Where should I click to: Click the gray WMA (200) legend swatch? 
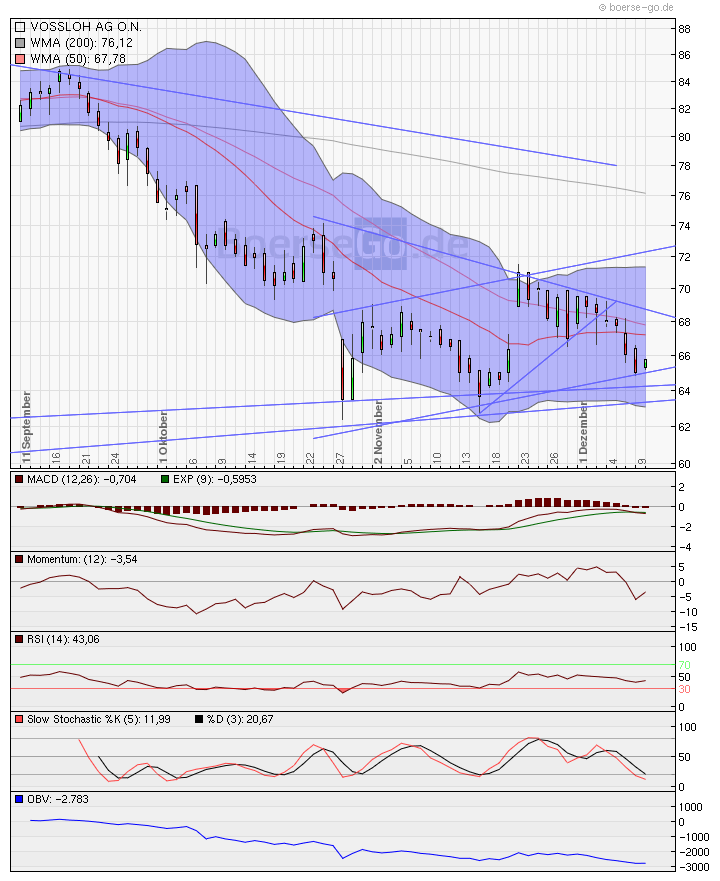20,43
